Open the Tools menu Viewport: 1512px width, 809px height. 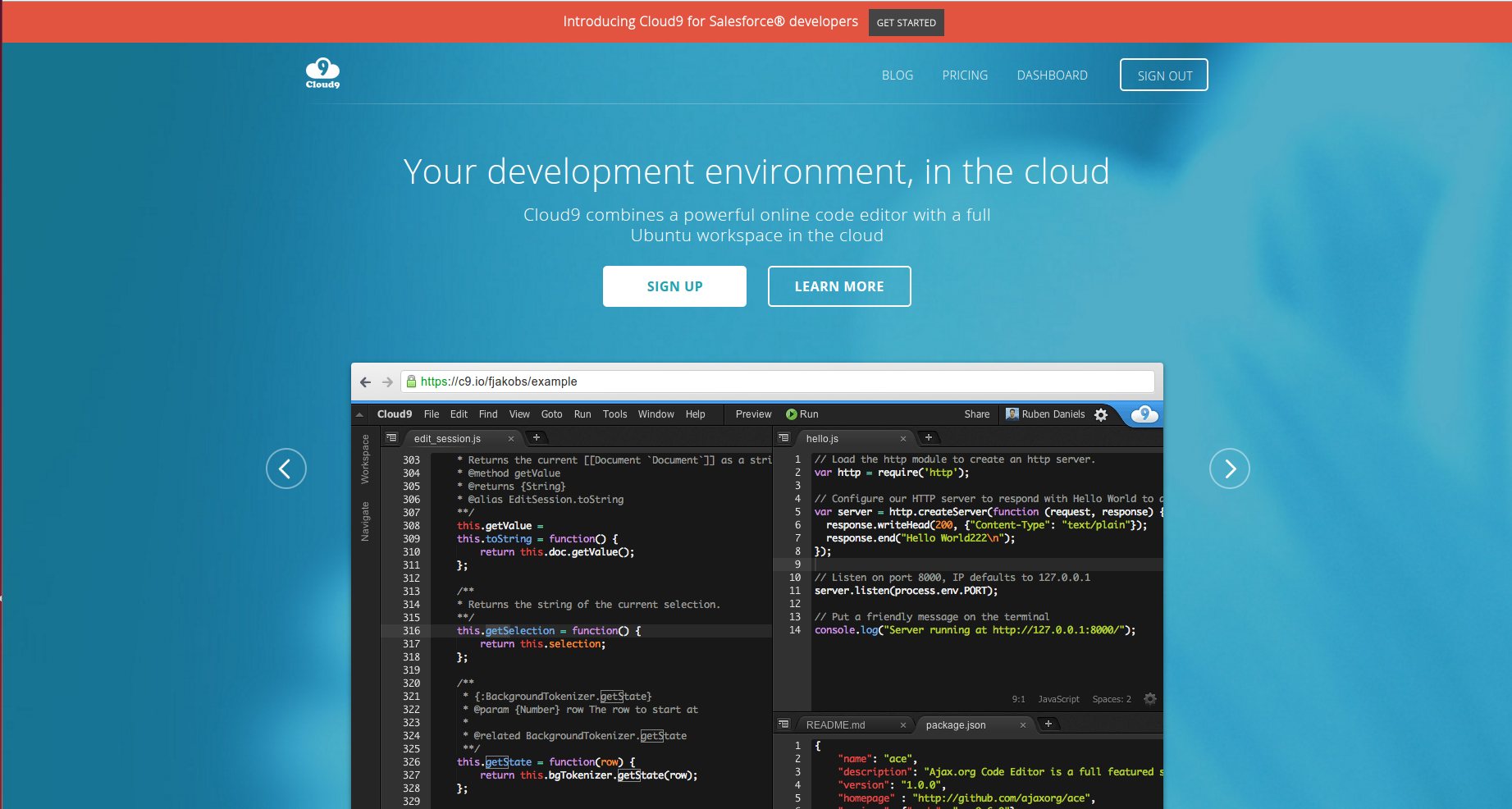(x=614, y=414)
